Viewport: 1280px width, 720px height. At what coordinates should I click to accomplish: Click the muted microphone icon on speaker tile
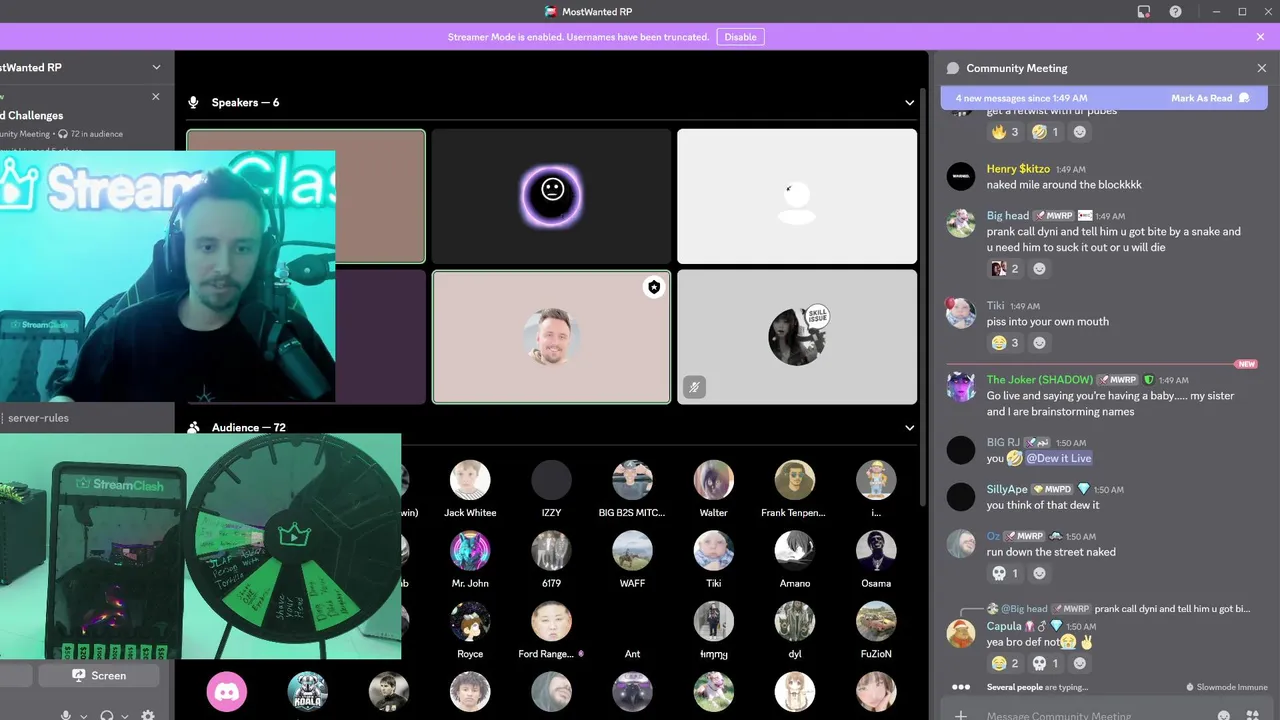point(694,387)
